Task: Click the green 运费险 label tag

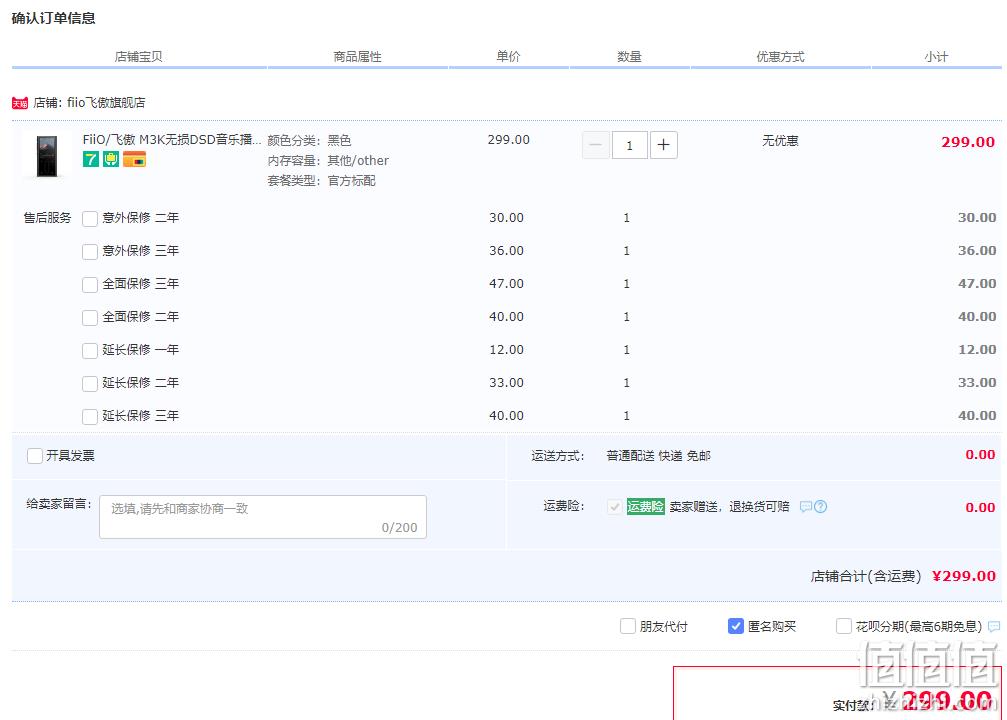Action: [x=645, y=507]
